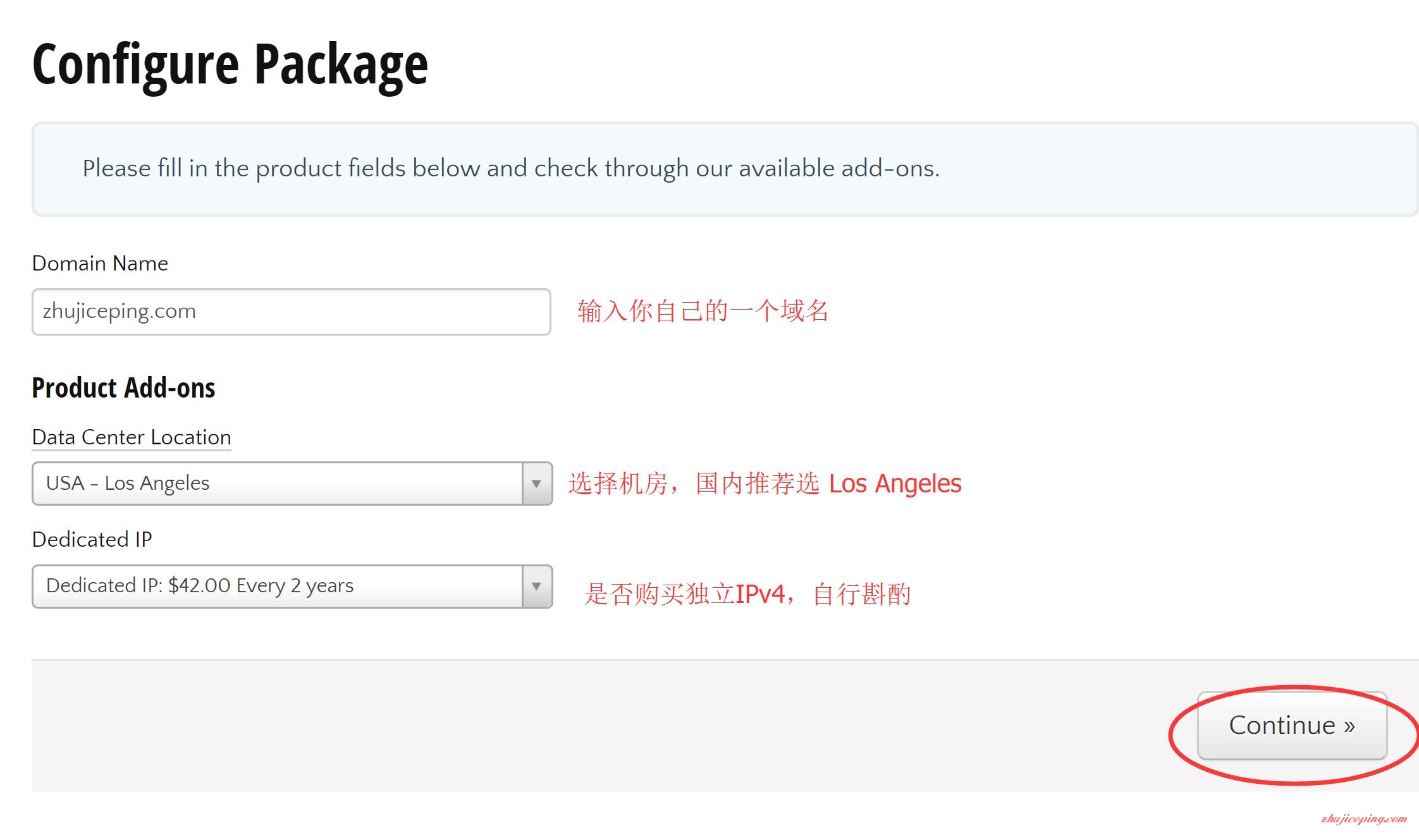Click the arrow on Data Center Location dropdown

(x=537, y=484)
